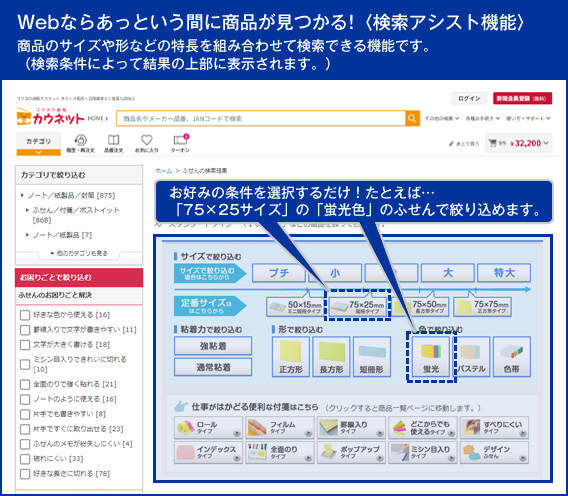Open the 使い方・サポート dropdown
The image size is (568, 496).
tap(528, 118)
